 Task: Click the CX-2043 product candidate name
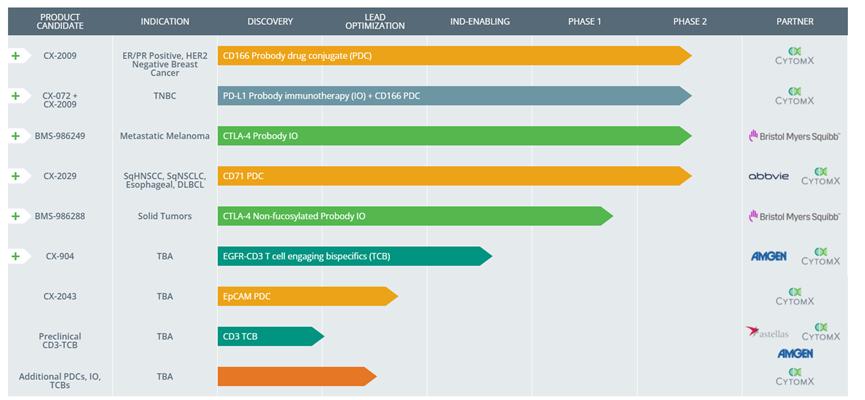[x=60, y=297]
